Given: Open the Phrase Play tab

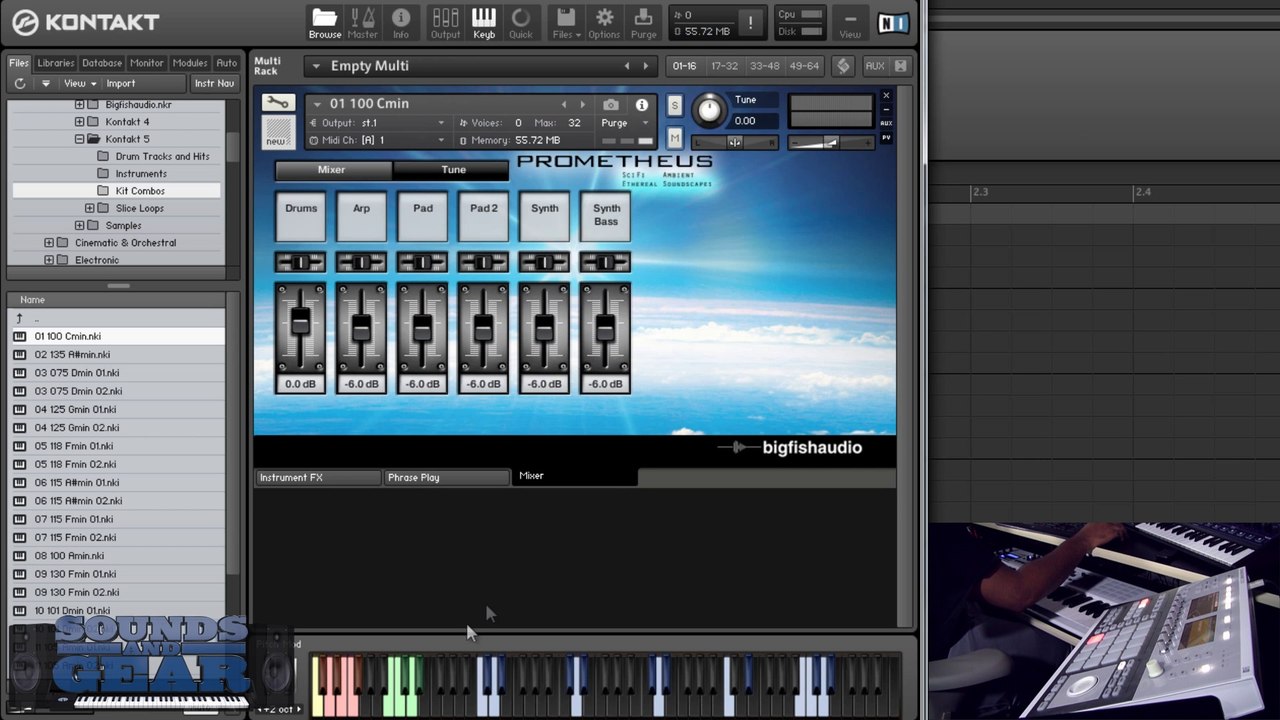Looking at the screenshot, I should pyautogui.click(x=446, y=478).
